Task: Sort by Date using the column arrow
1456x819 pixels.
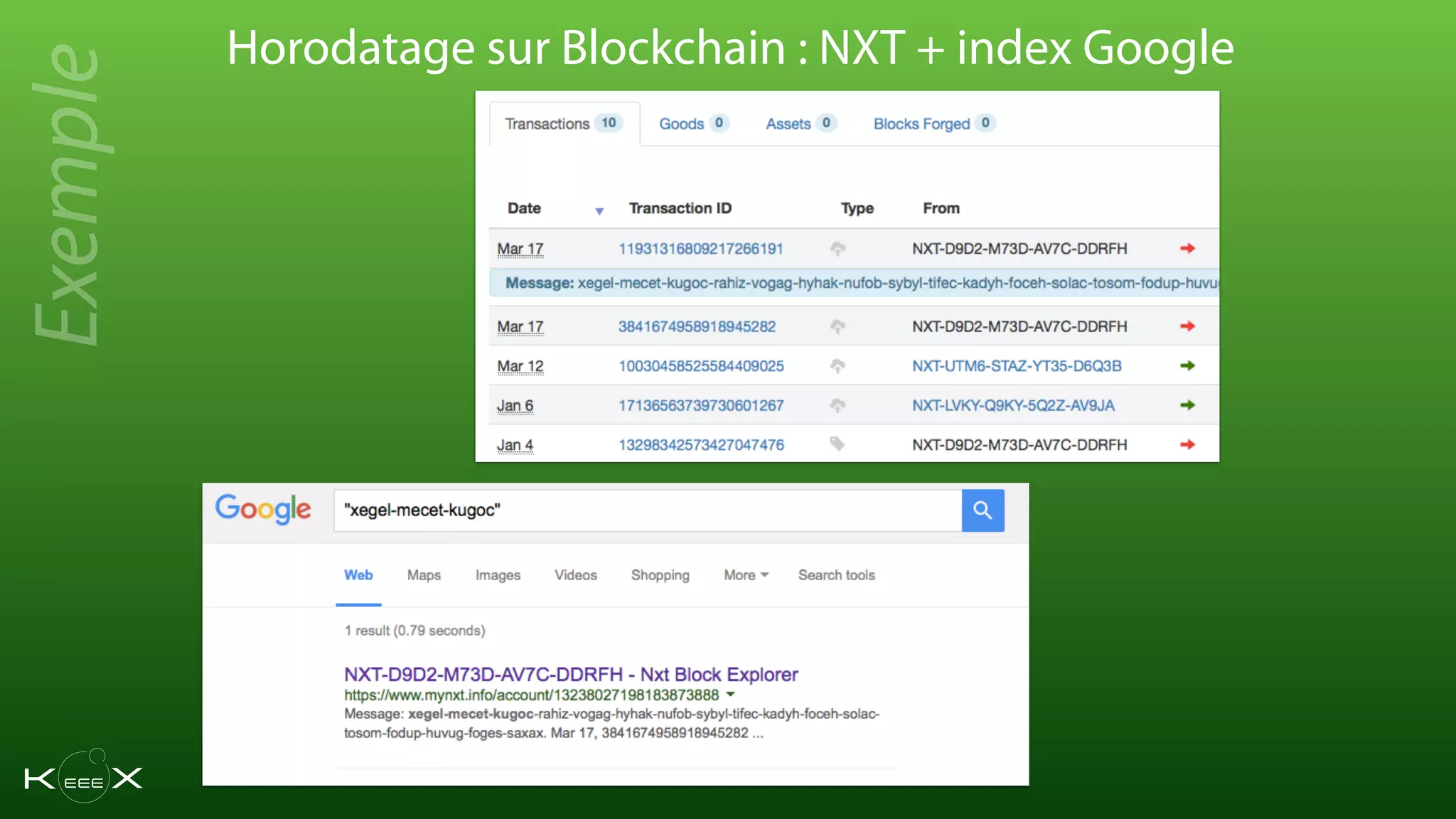Action: point(599,211)
